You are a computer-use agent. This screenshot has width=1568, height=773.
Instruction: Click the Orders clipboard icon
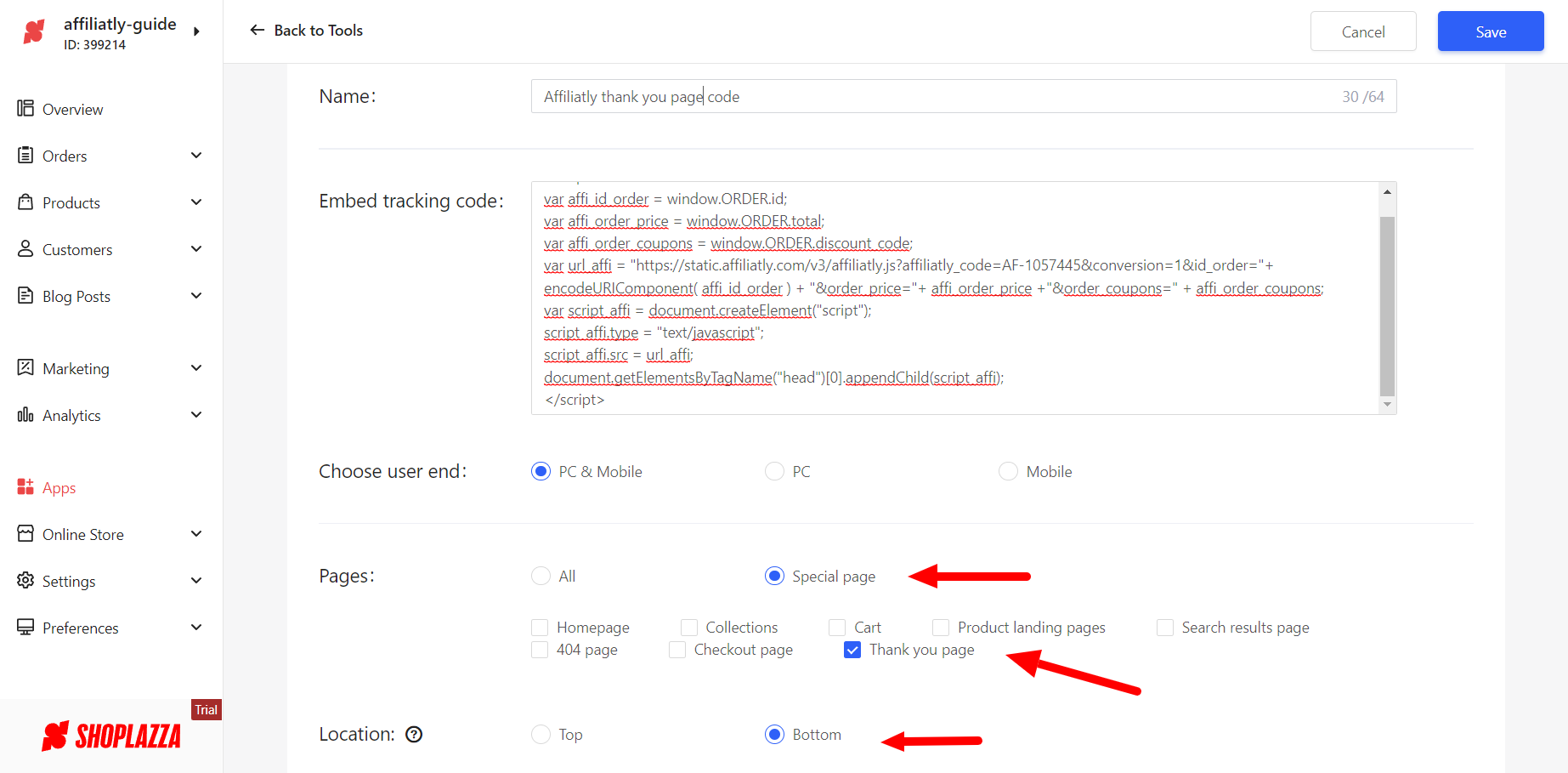click(x=25, y=155)
